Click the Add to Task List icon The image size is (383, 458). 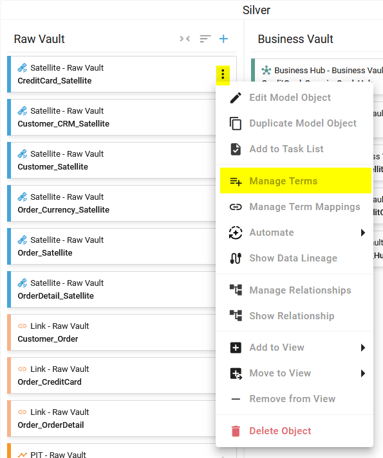click(236, 149)
